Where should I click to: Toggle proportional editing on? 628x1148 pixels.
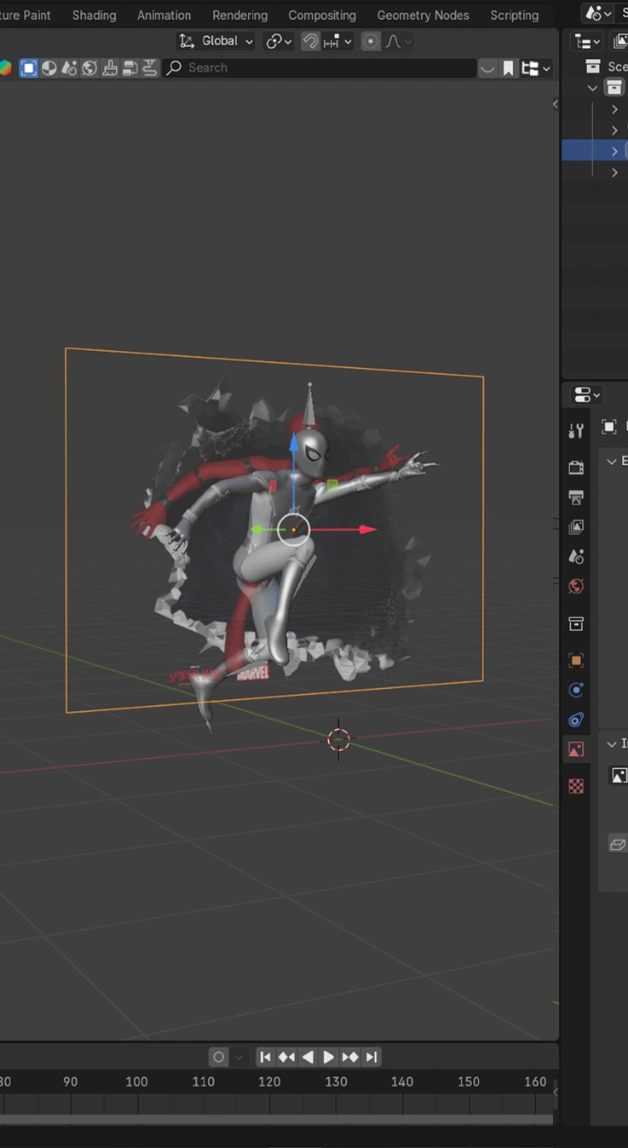pyautogui.click(x=371, y=42)
